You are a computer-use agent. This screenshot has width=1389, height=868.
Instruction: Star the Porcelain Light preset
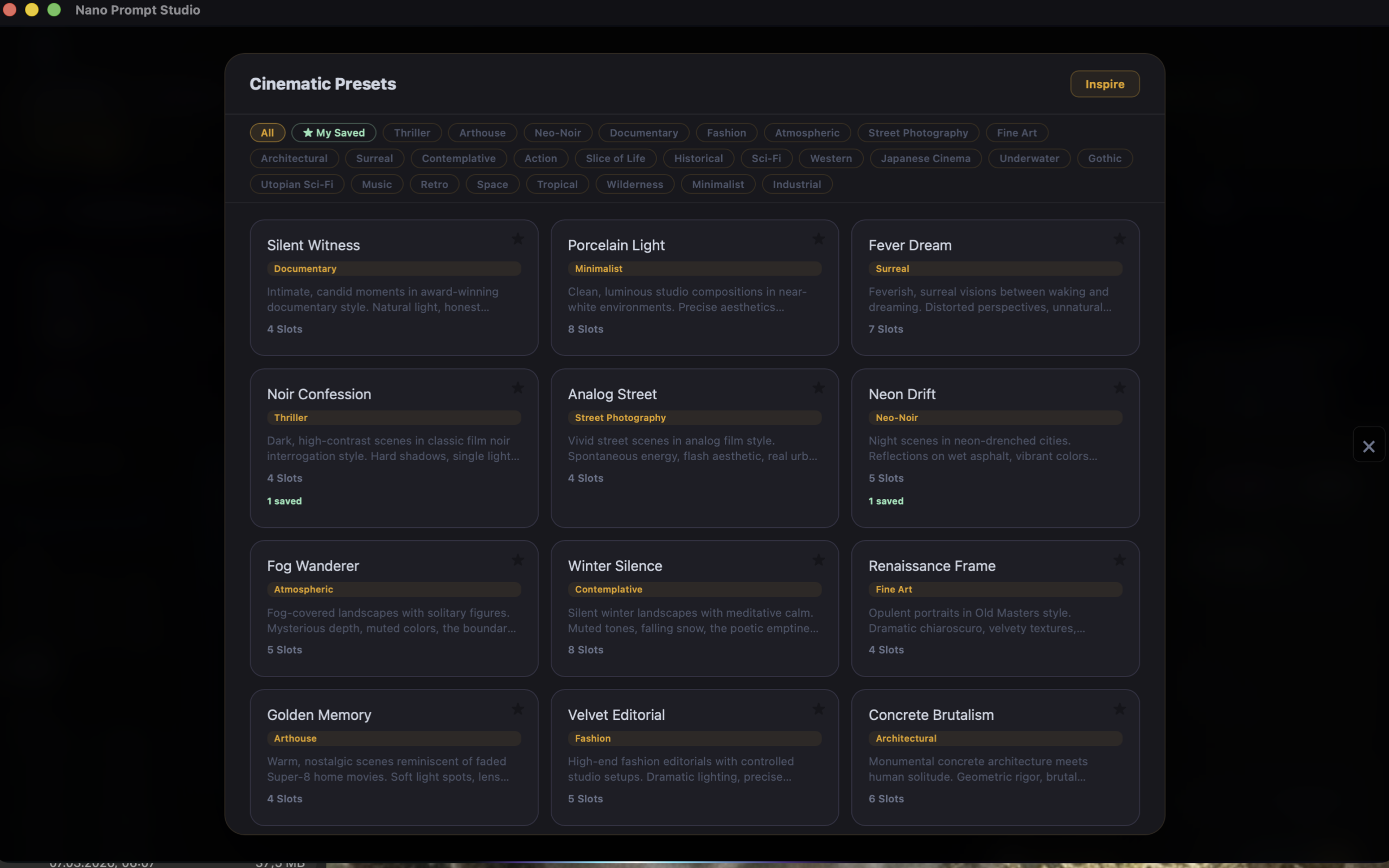point(819,239)
